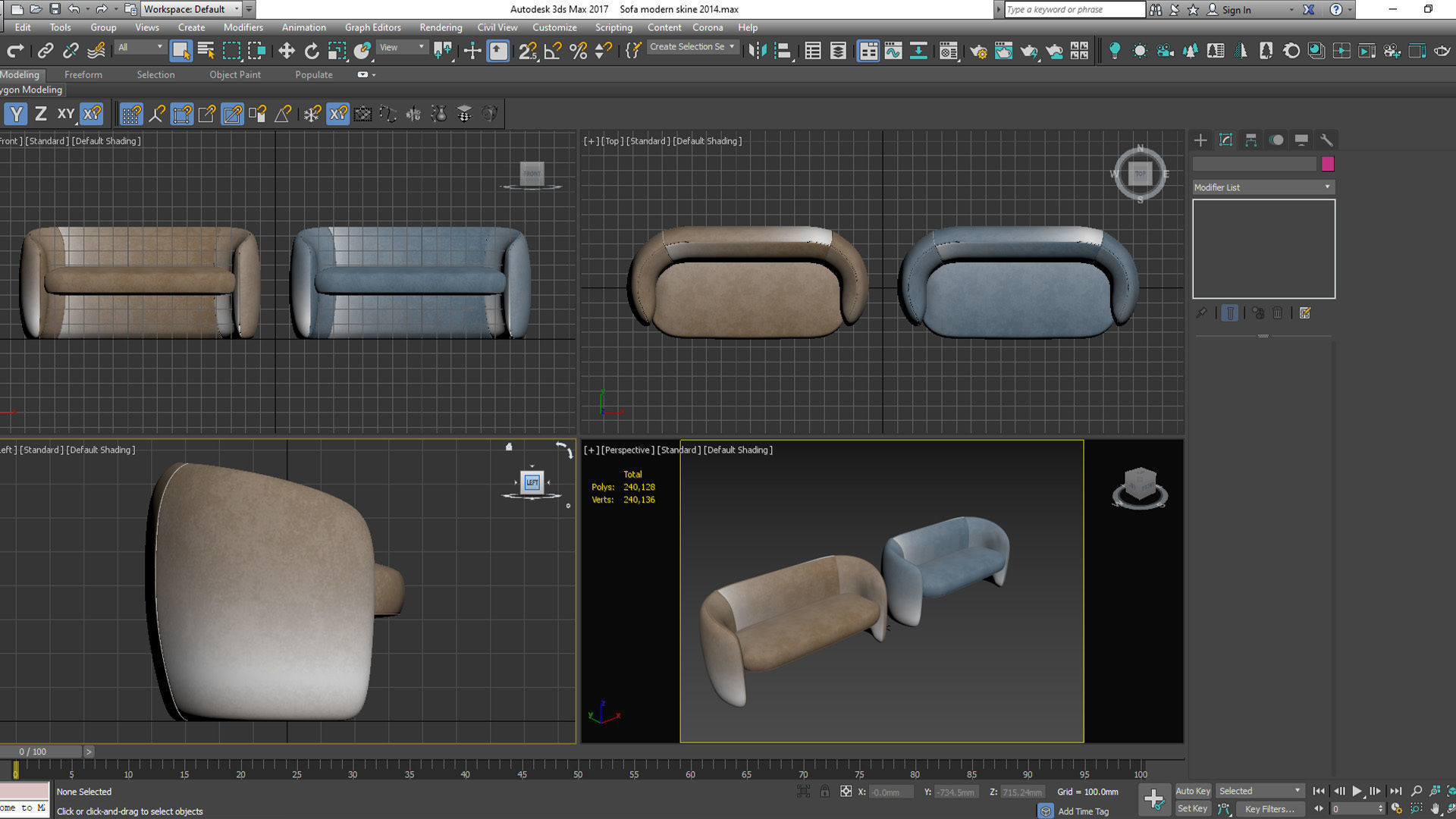Viewport: 1456px width, 819px height.
Task: Open Render Setup teapot with gear
Action: 978,51
